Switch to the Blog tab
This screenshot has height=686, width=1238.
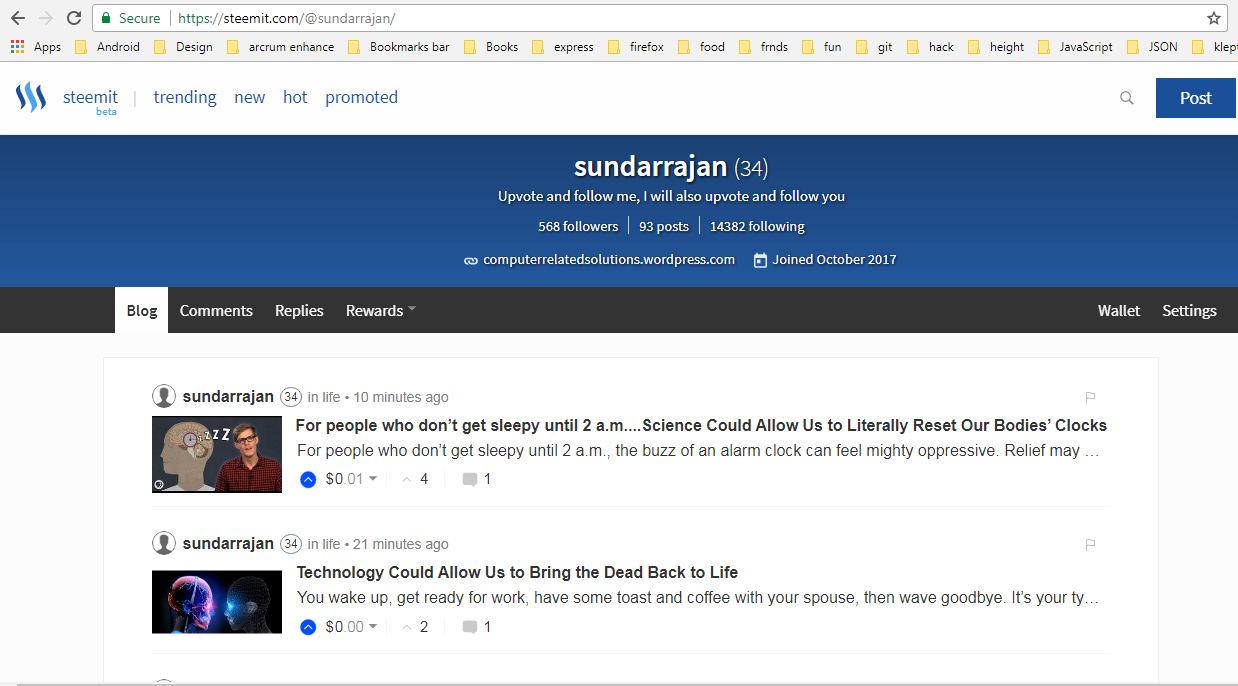tap(142, 311)
